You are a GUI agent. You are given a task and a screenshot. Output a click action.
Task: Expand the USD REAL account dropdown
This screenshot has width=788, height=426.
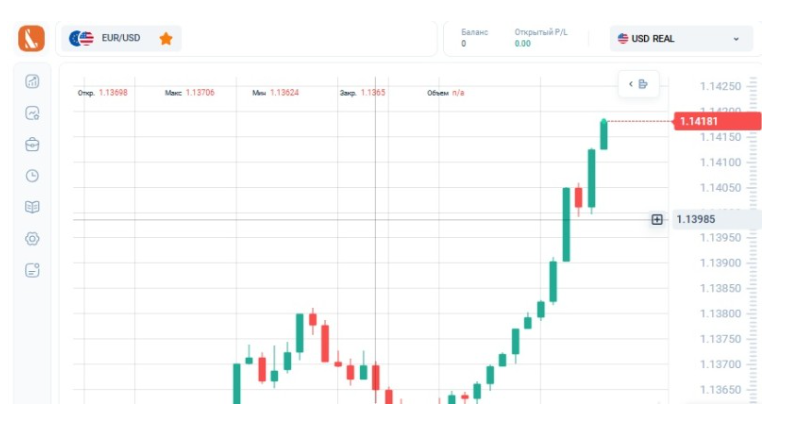(x=680, y=39)
